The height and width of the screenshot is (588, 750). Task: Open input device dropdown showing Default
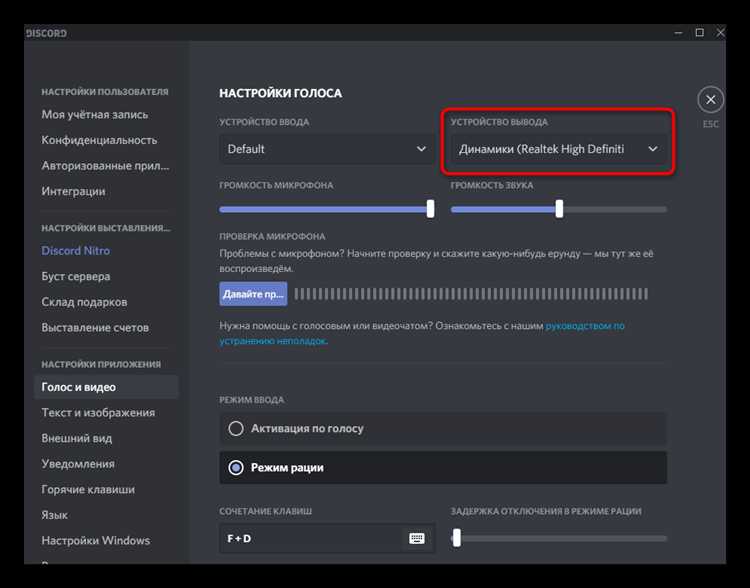point(327,149)
